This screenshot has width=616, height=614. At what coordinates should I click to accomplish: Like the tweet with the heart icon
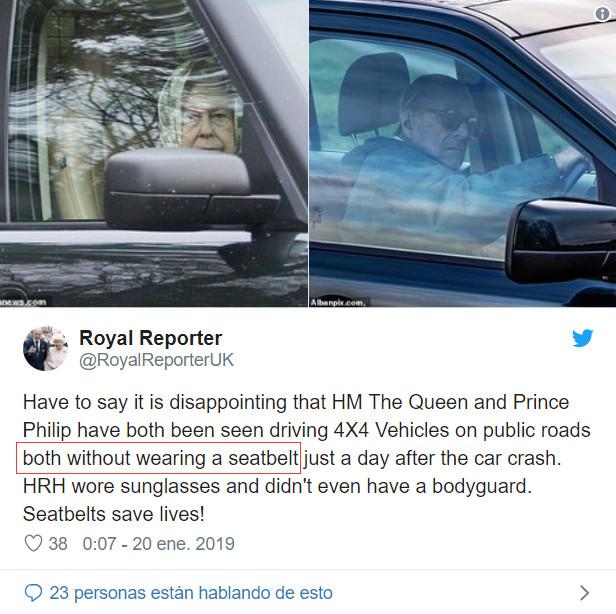pos(33,544)
